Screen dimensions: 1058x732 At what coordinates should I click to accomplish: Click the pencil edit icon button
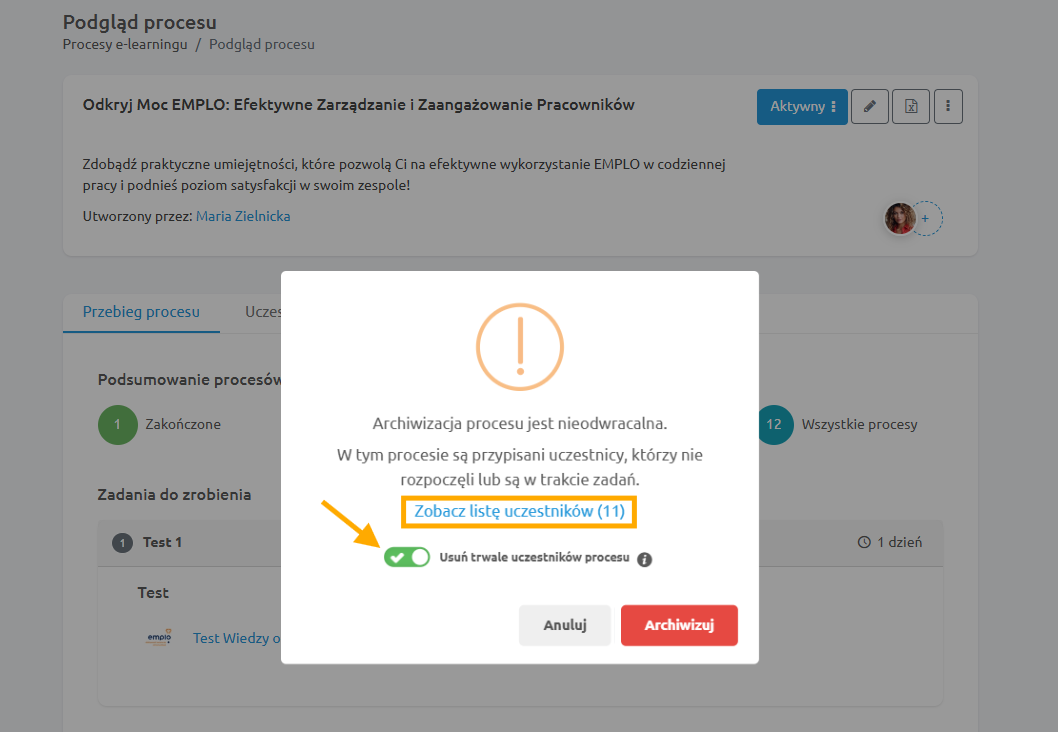coord(869,107)
